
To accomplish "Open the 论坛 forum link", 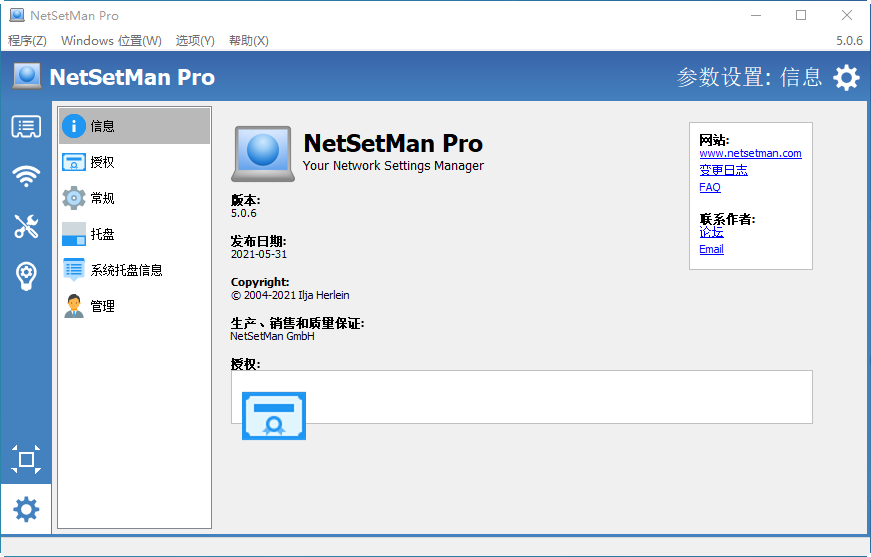I will 711,232.
